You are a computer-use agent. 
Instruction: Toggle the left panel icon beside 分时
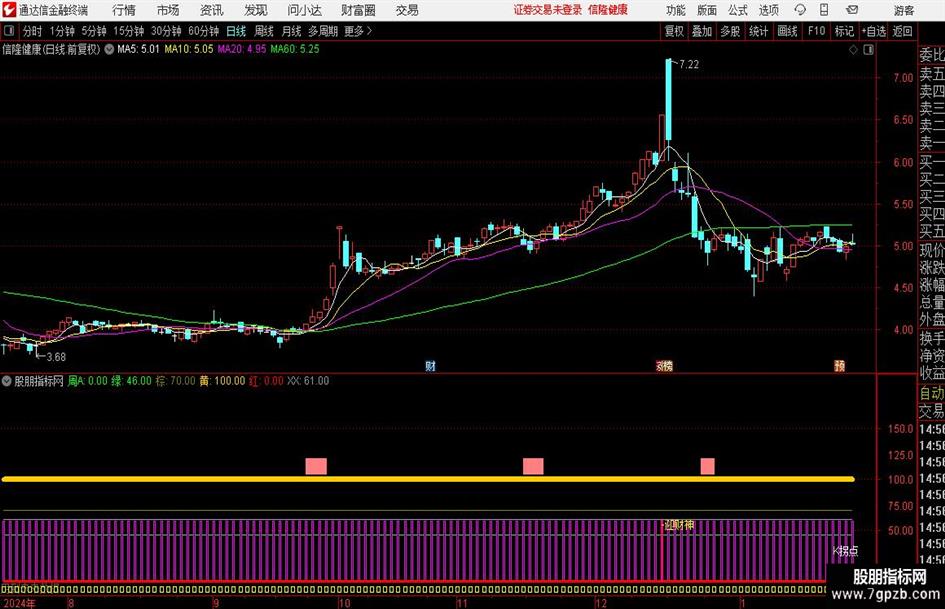click(x=9, y=31)
